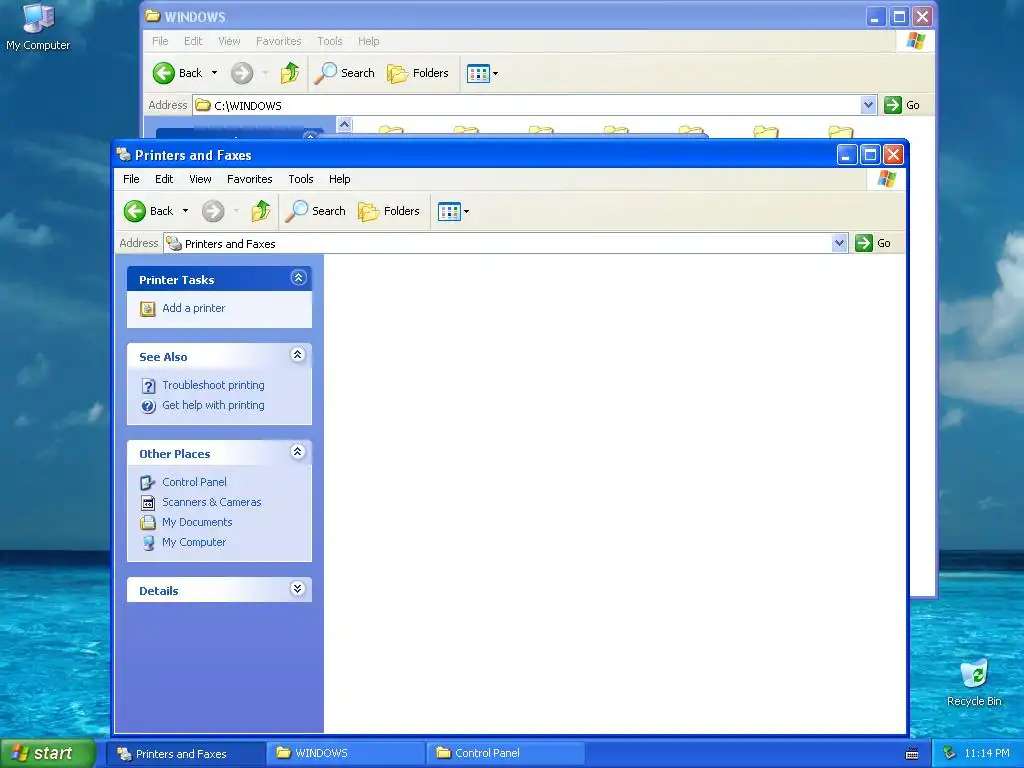
Task: Expand address dropdown in WINDOWS window
Action: [868, 104]
